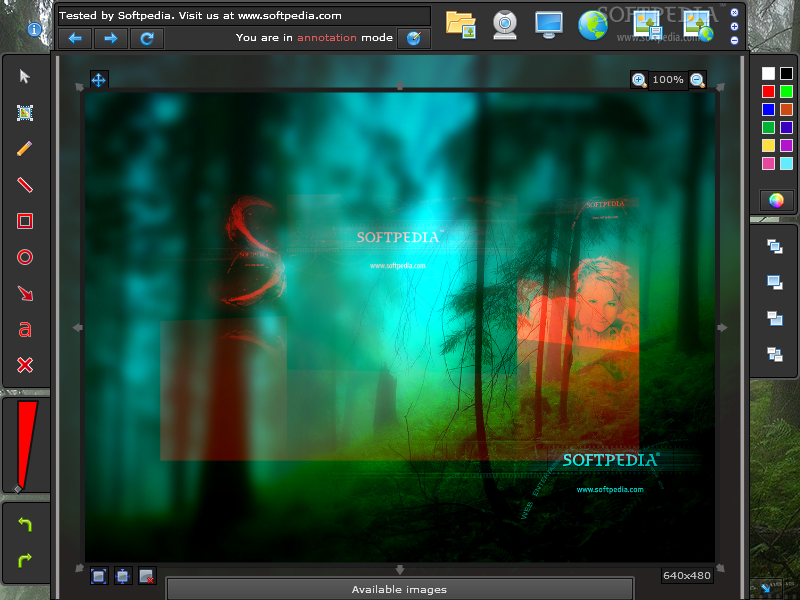Pick the purple color swatch
The image size is (800, 600).
click(x=786, y=145)
